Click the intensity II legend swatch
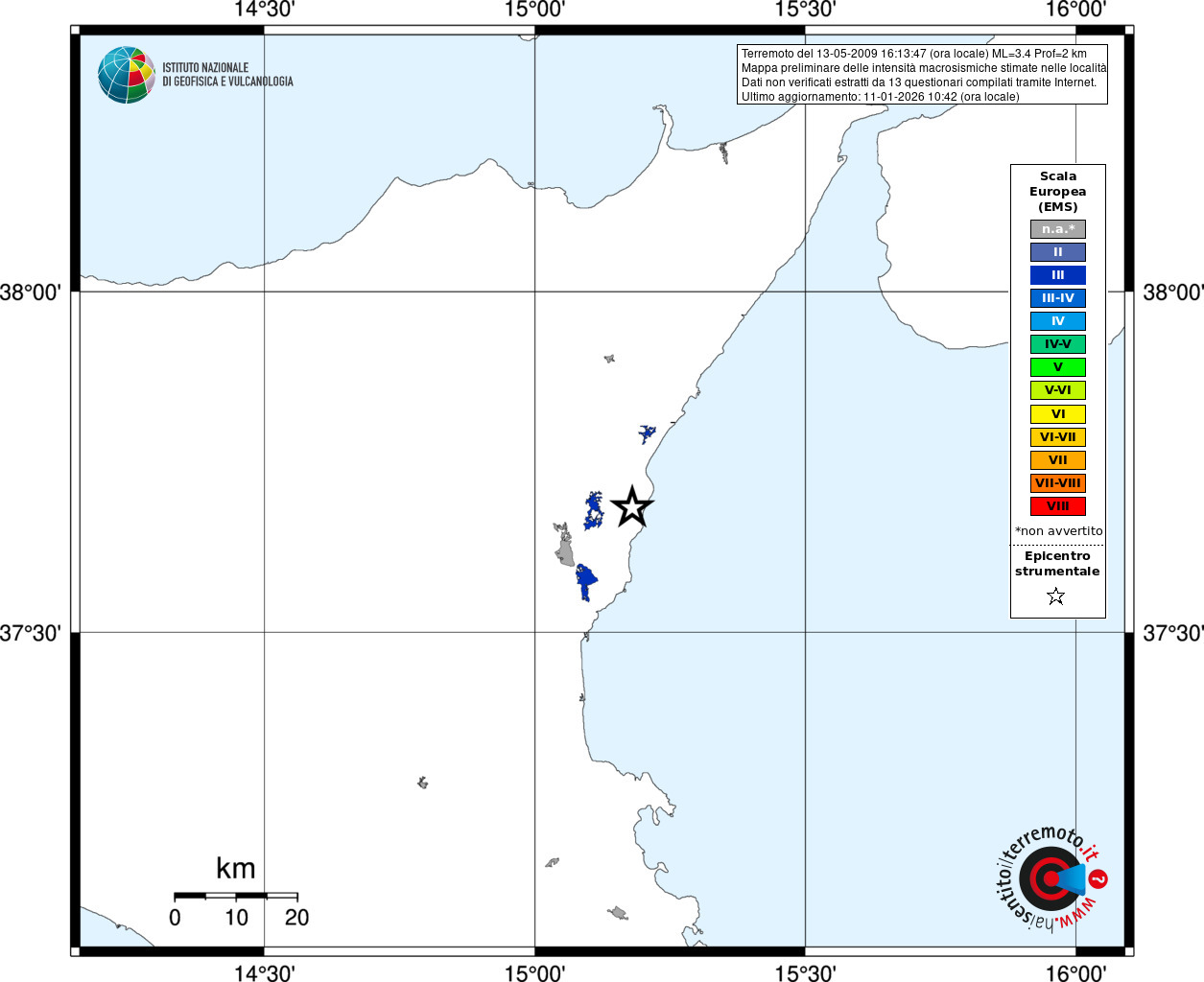The width and height of the screenshot is (1204, 982). [x=1058, y=252]
